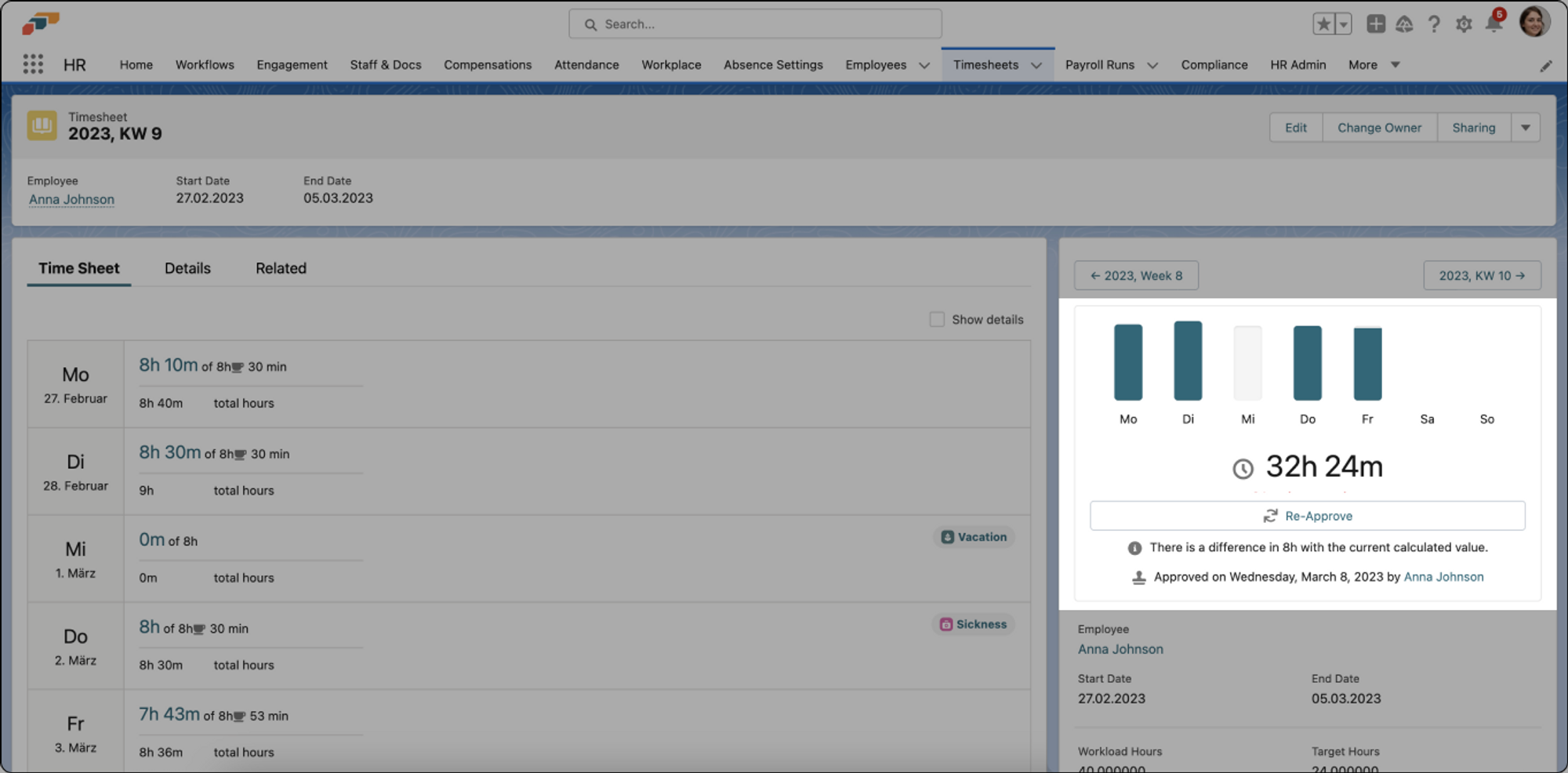
Task: Click the Vacation badge icon on the Mittwoch row
Action: [946, 537]
